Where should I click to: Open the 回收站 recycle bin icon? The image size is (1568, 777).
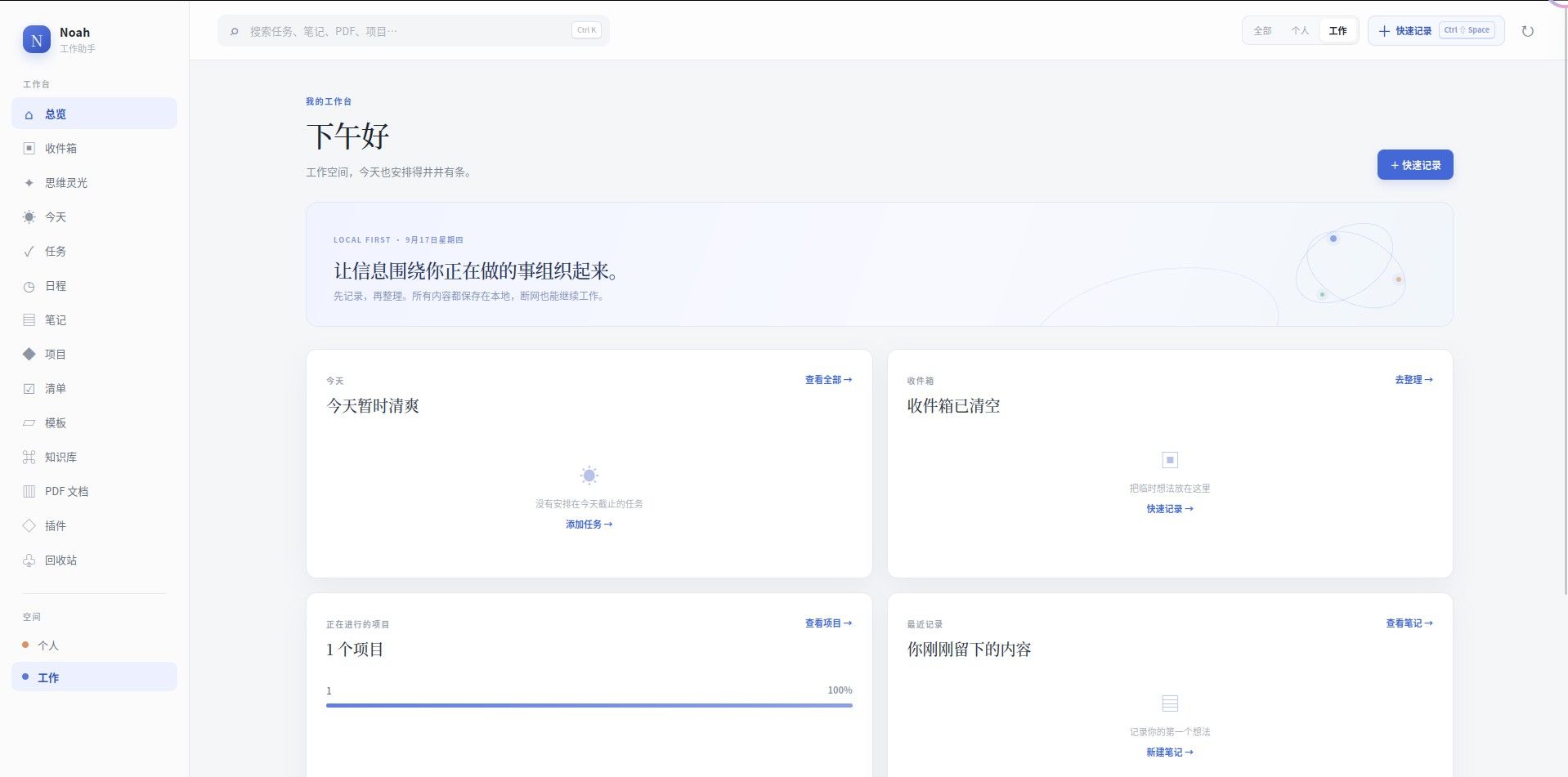tap(29, 560)
